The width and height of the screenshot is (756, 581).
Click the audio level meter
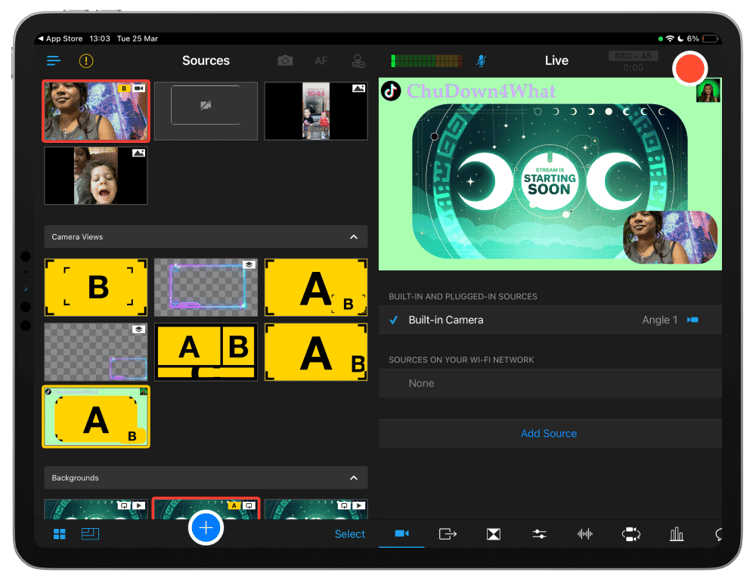(426, 61)
